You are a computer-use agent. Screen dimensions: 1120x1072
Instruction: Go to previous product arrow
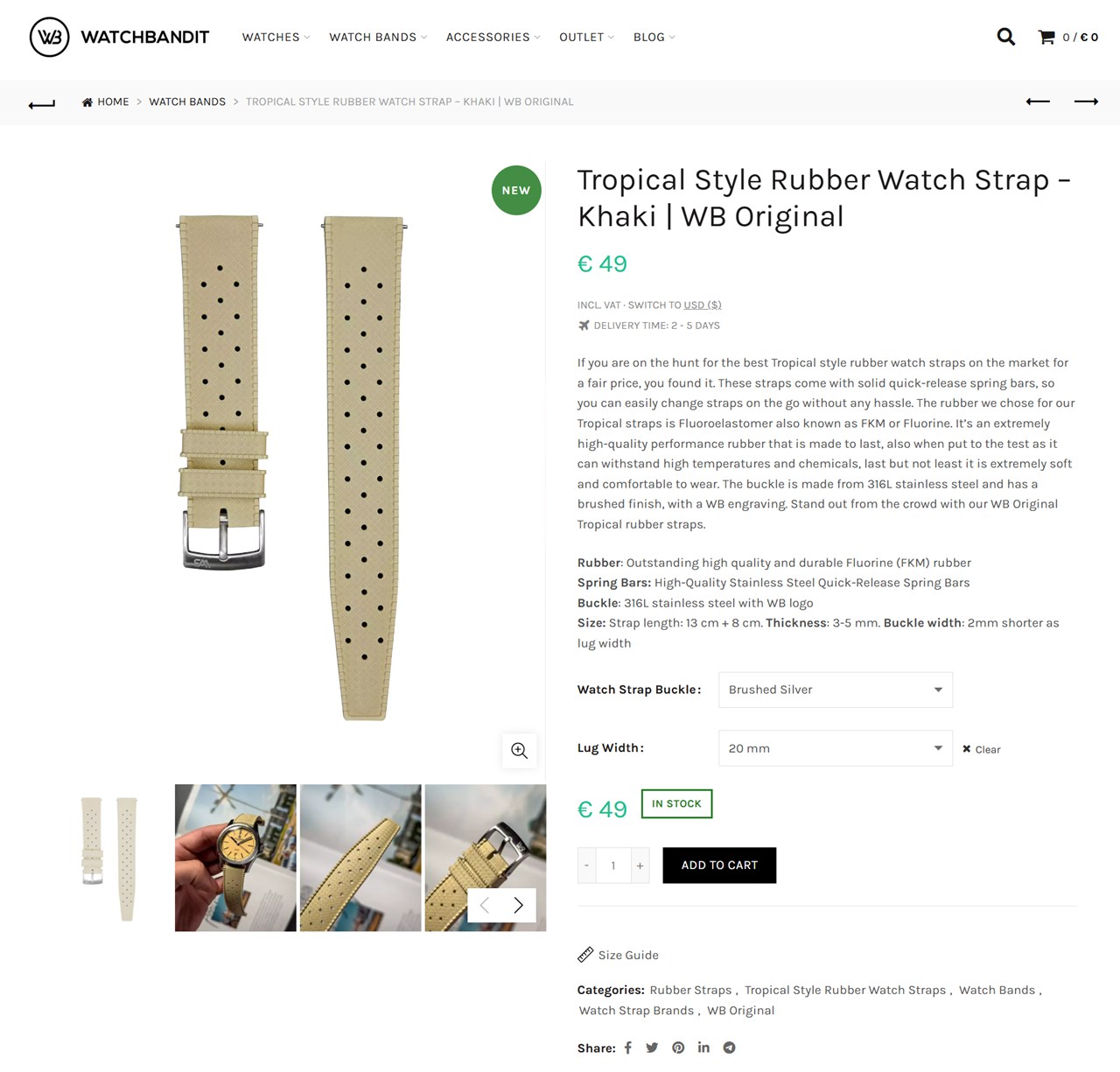click(x=1038, y=102)
